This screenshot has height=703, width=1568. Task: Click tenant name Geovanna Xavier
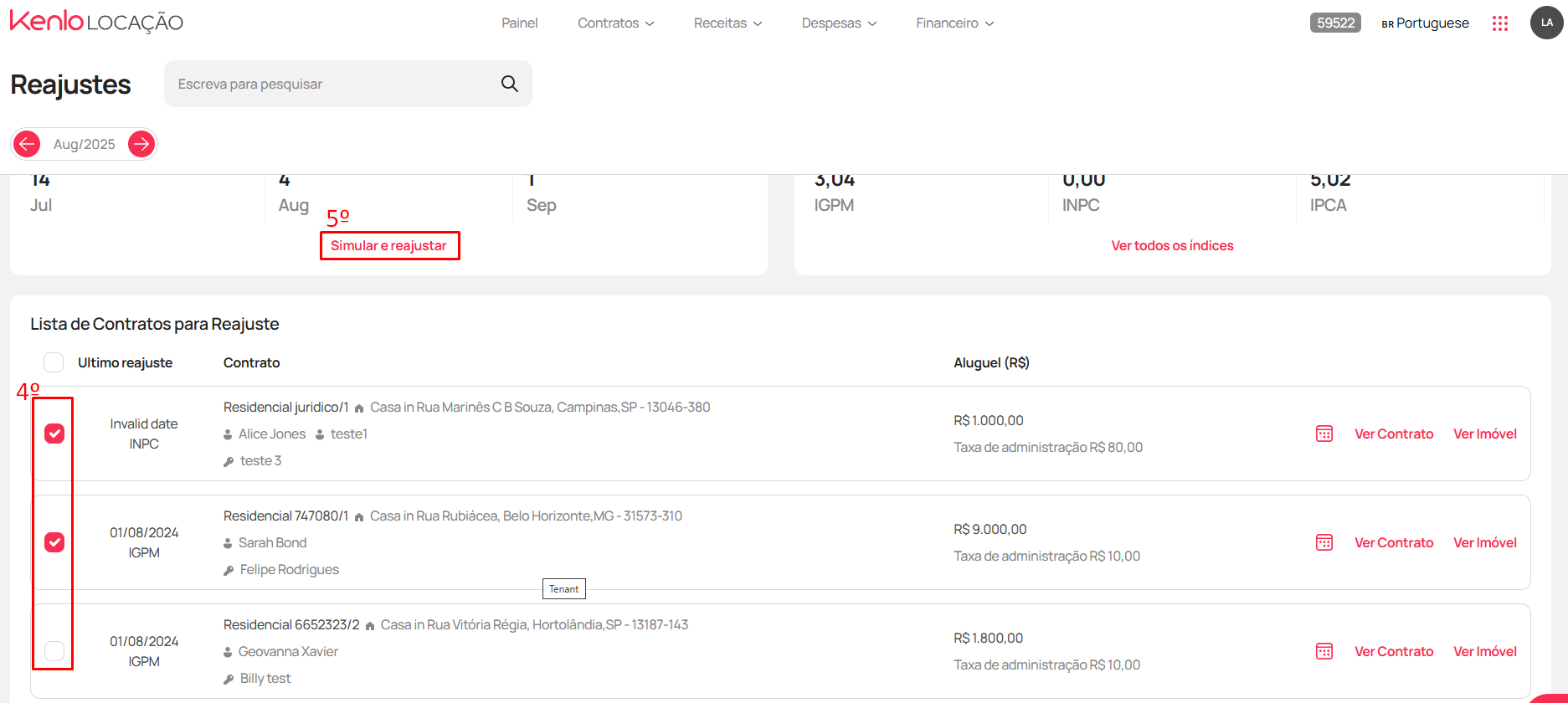point(289,651)
